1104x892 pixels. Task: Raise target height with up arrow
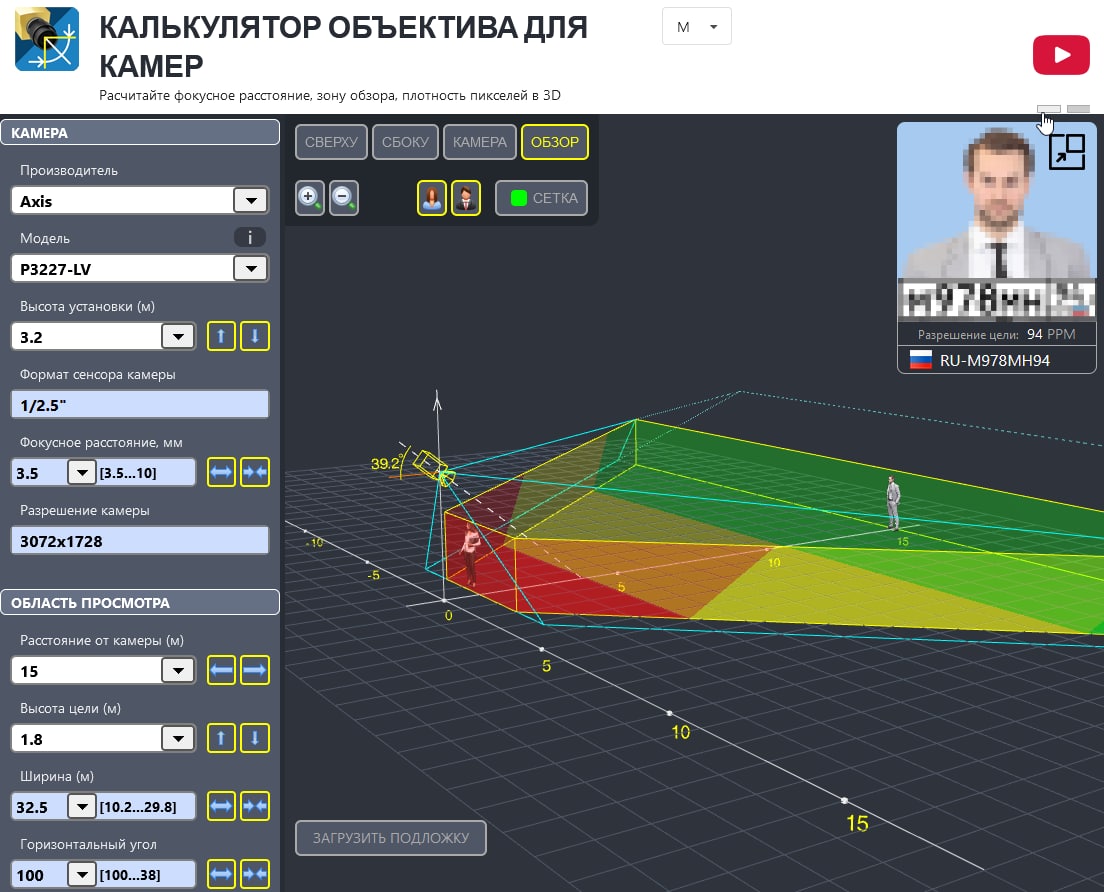tap(221, 738)
